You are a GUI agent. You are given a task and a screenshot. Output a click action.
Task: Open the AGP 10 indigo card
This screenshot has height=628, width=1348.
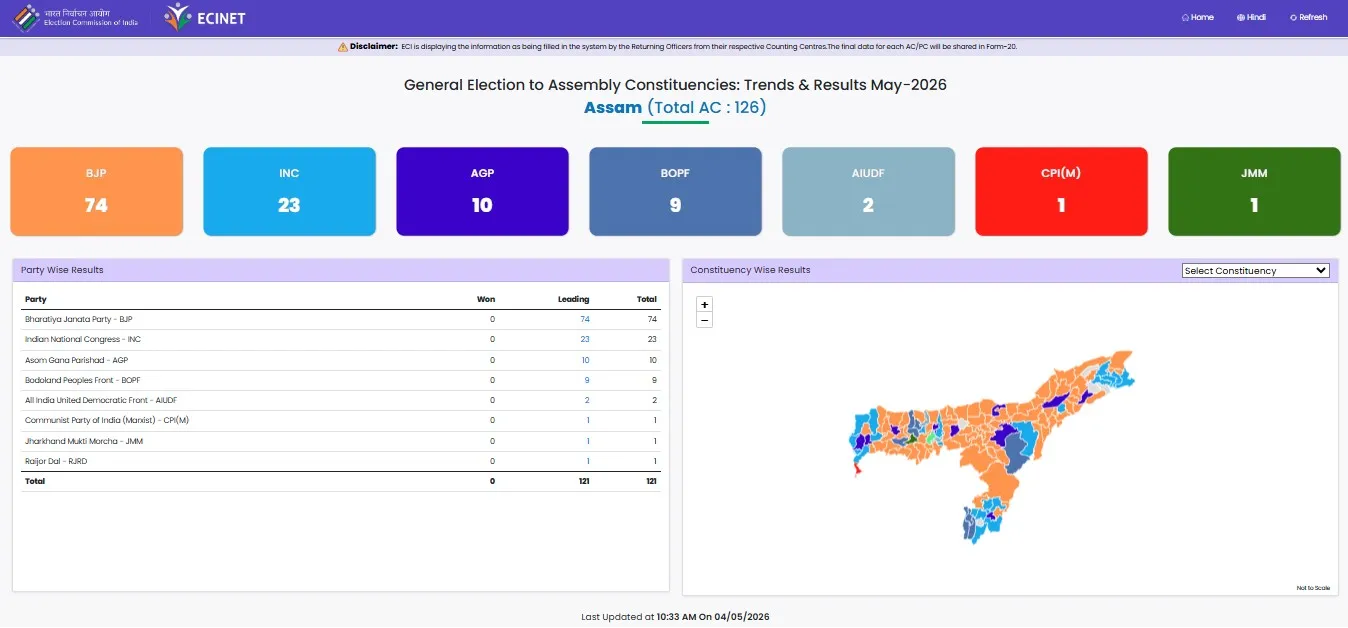482,192
